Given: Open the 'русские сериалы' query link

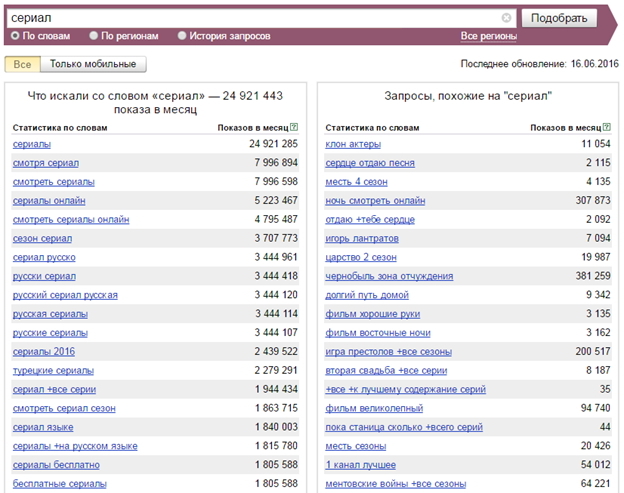Looking at the screenshot, I should [50, 333].
